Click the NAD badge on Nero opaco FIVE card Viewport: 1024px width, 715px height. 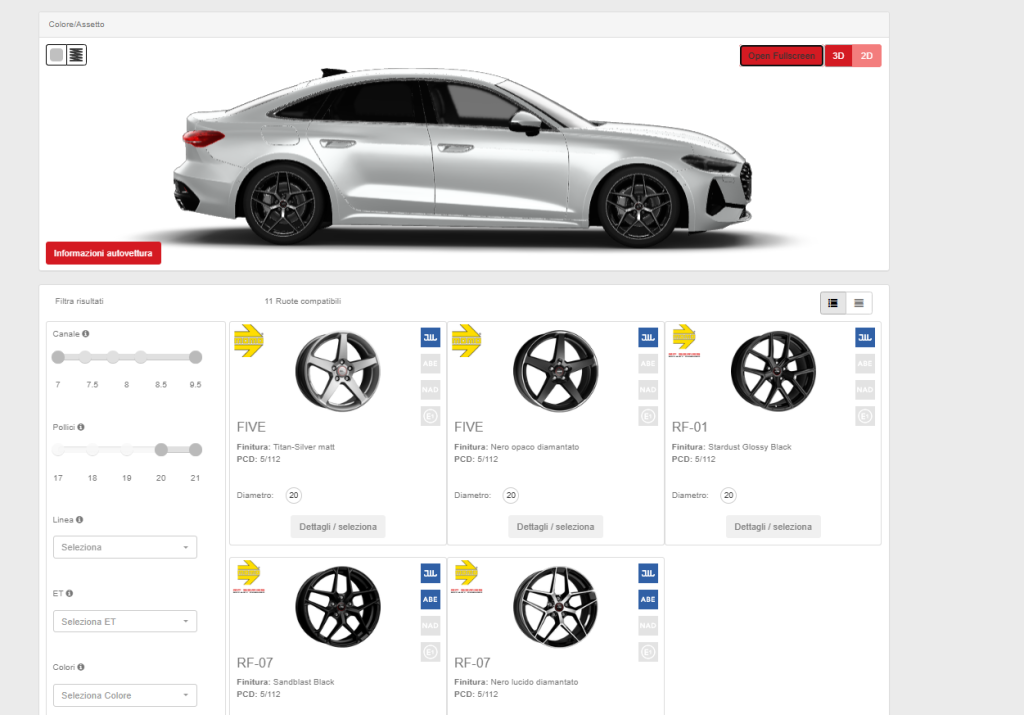tap(648, 390)
